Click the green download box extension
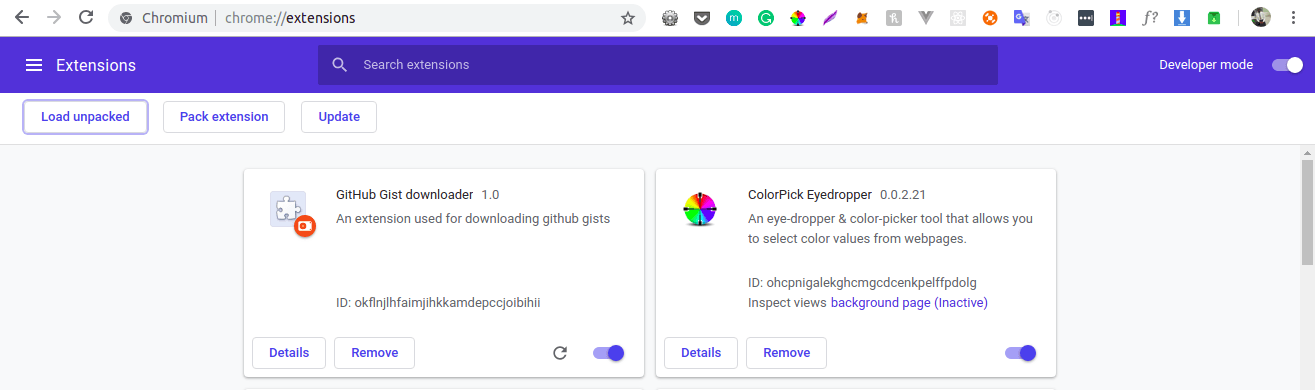The height and width of the screenshot is (390, 1315). coord(1214,18)
